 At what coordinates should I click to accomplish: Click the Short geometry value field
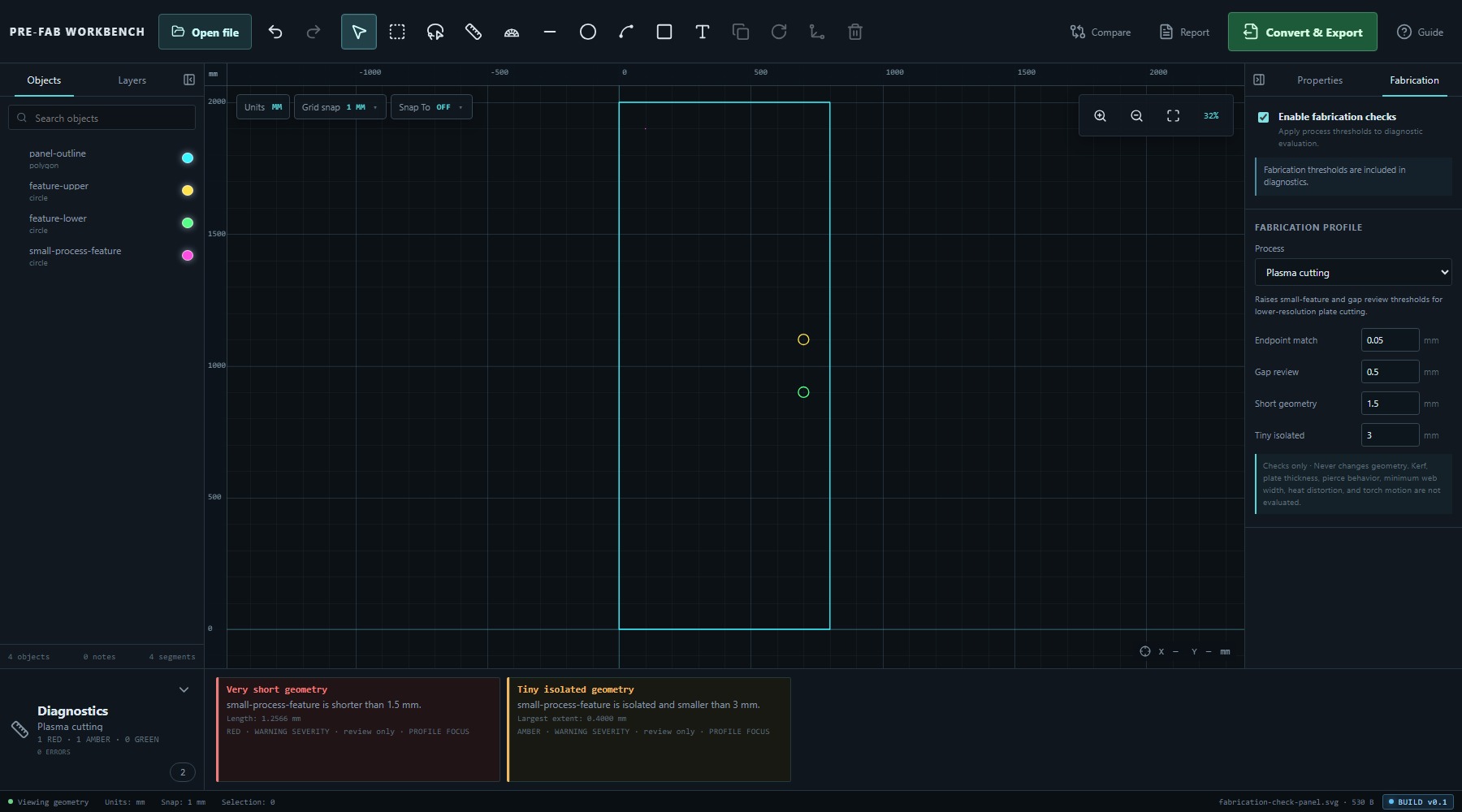[x=1390, y=404]
